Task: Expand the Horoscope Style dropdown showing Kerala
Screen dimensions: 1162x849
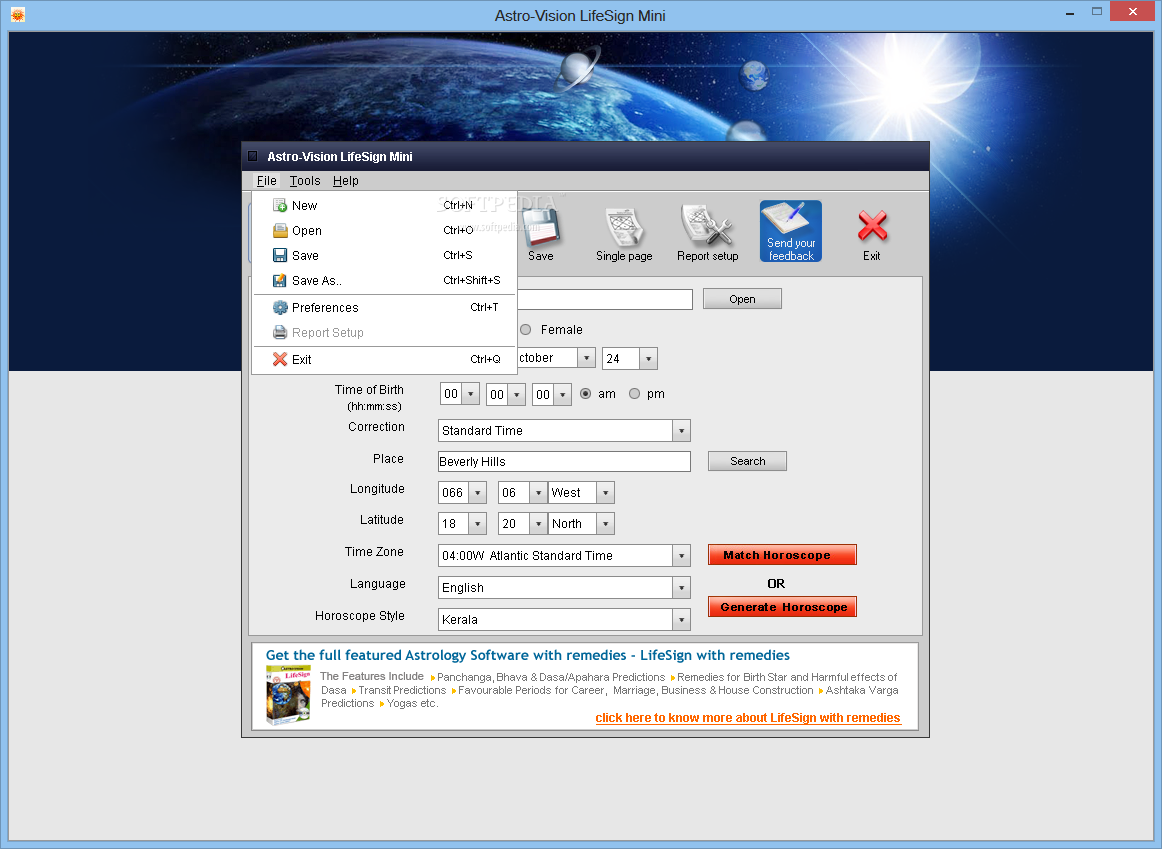Action: coord(681,619)
